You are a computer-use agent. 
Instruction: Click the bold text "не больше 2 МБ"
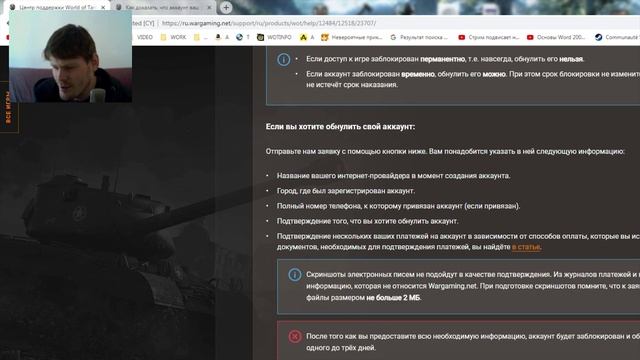point(393,298)
